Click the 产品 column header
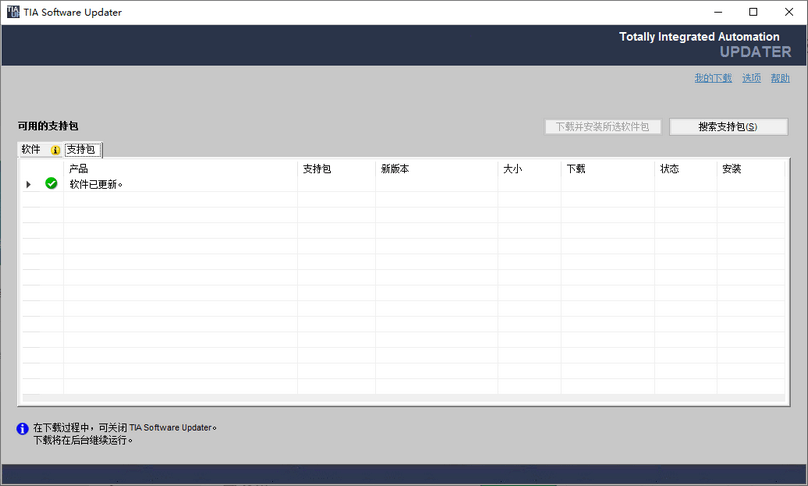Viewport: 808px width, 486px height. tap(79, 169)
